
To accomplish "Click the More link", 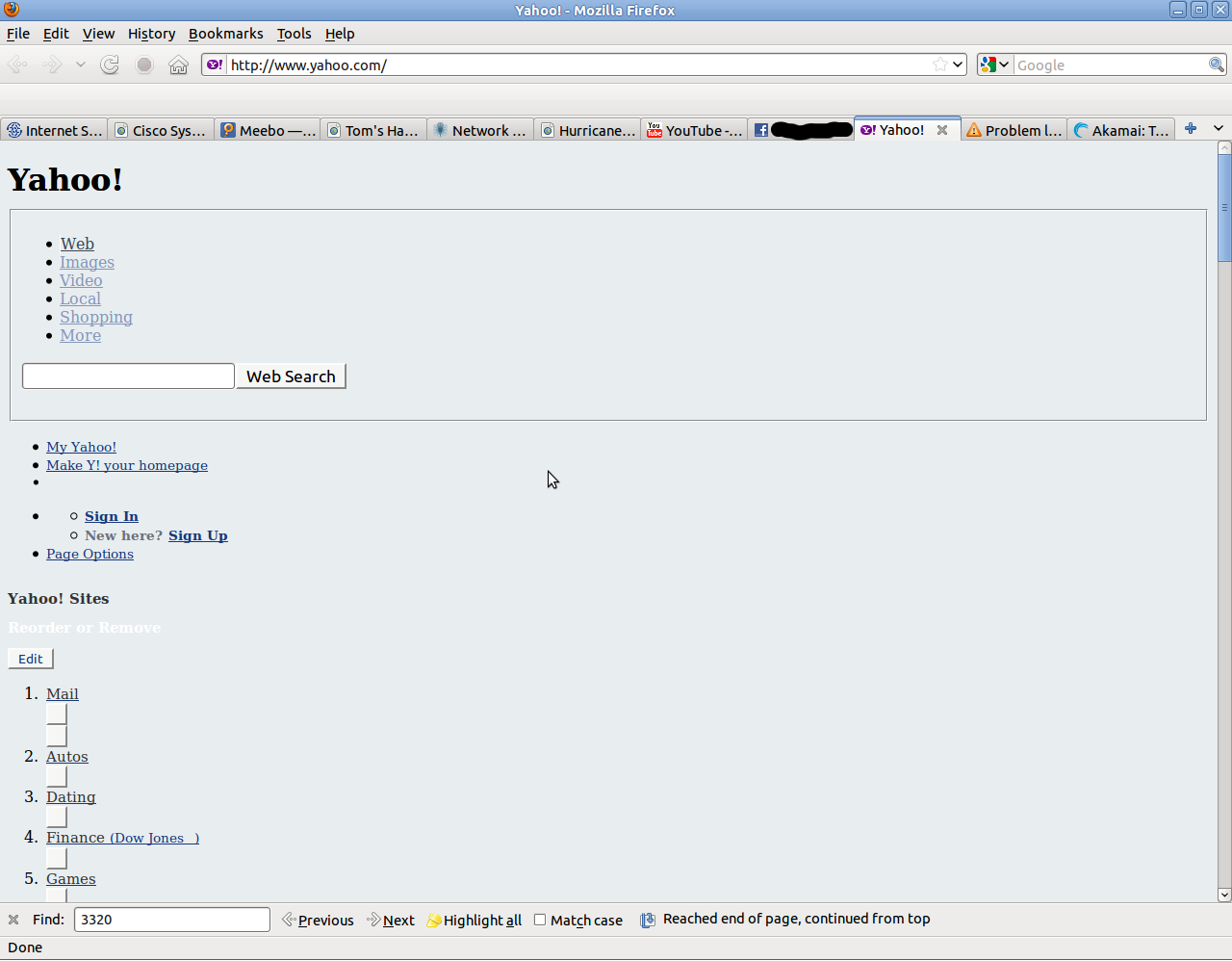I will coord(80,335).
